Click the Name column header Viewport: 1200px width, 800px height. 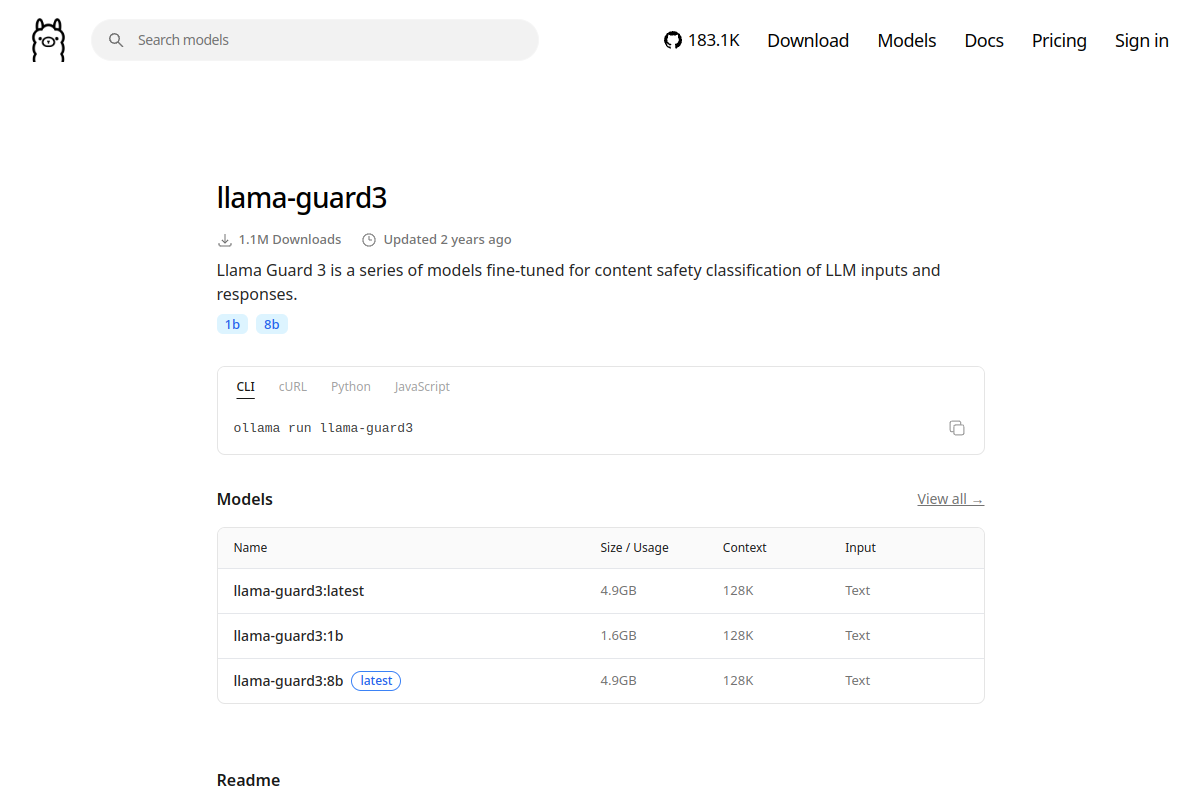click(251, 548)
